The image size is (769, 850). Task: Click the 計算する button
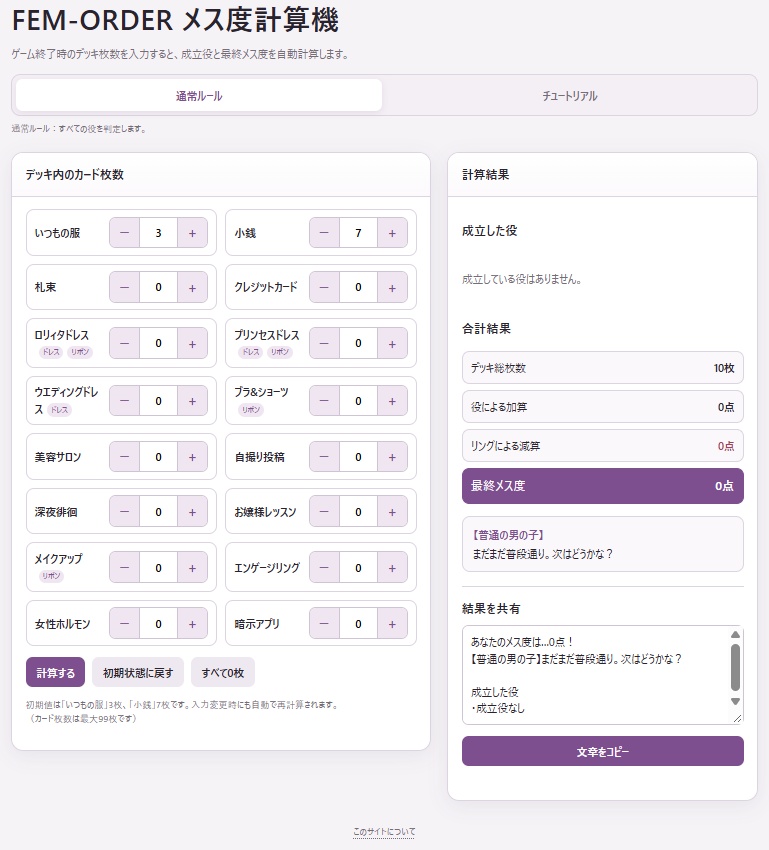pyautogui.click(x=55, y=672)
